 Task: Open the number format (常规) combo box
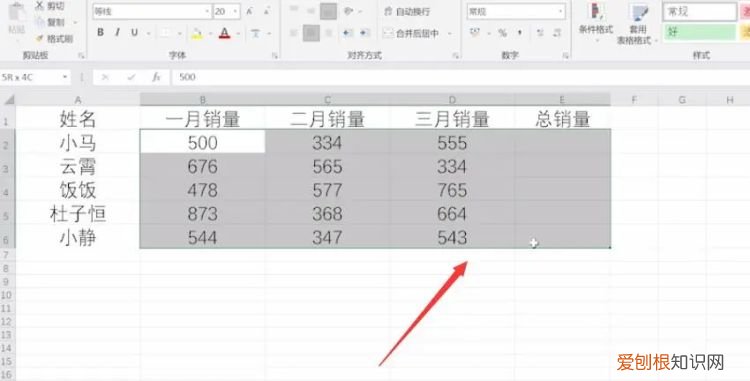[x=517, y=11]
